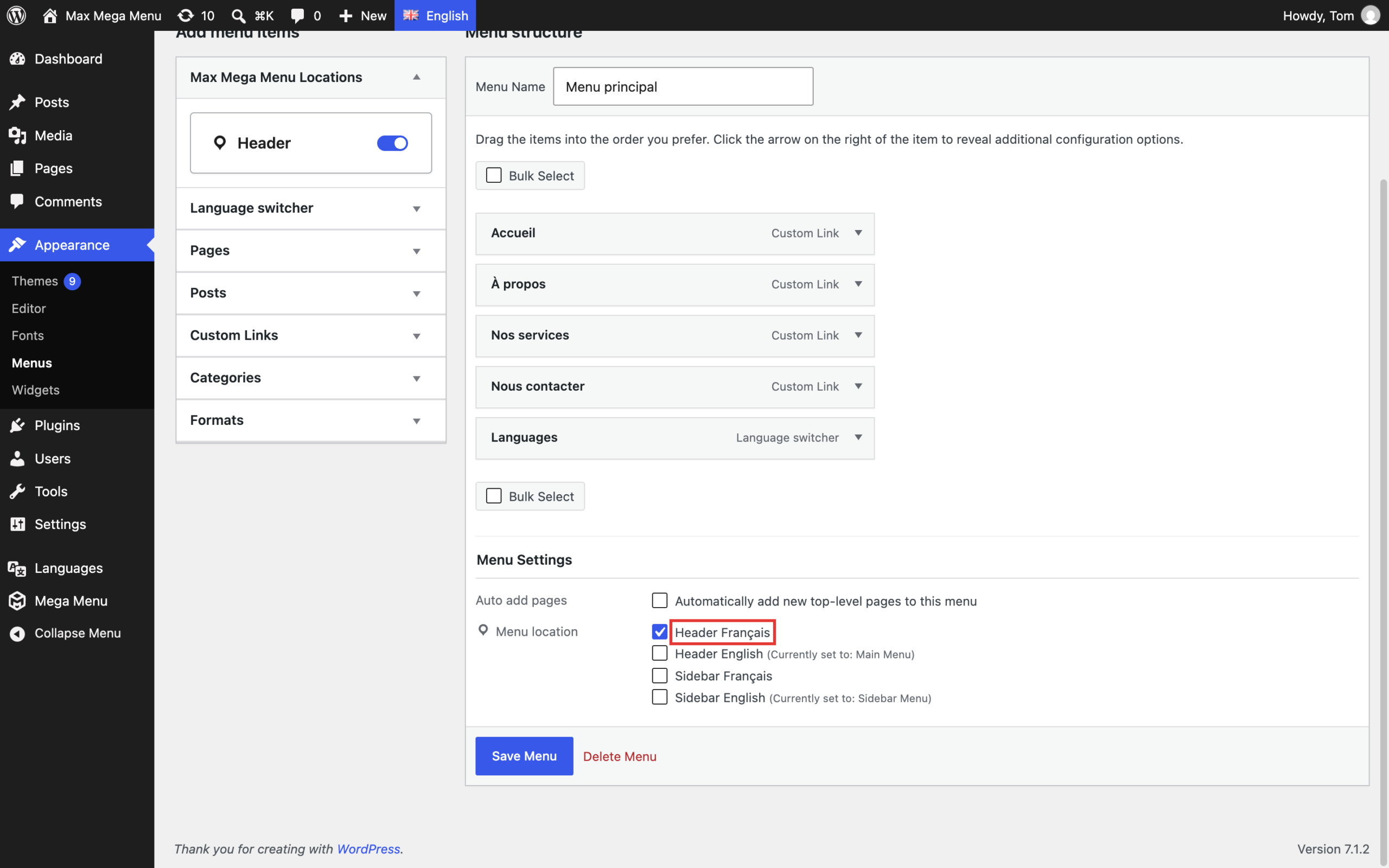Click the Media icon in sidebar
This screenshot has height=868, width=1389.
(17, 136)
